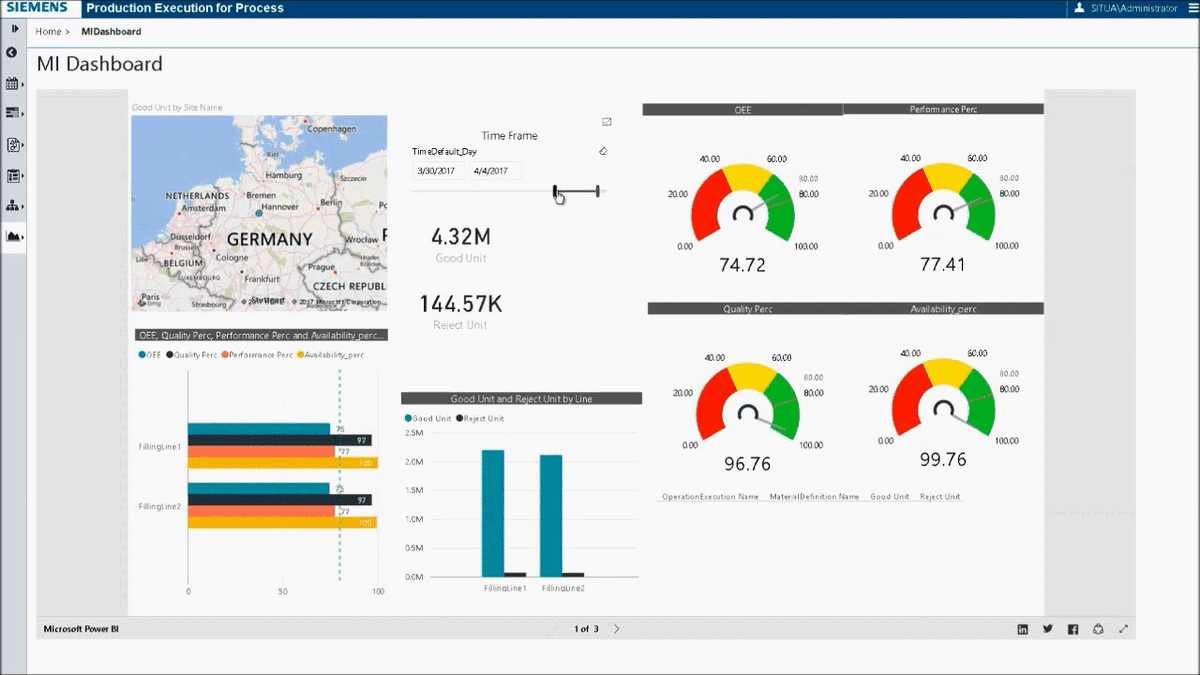Expand the sidebar with the top arrow icon
This screenshot has width=1200, height=675.
tap(14, 29)
